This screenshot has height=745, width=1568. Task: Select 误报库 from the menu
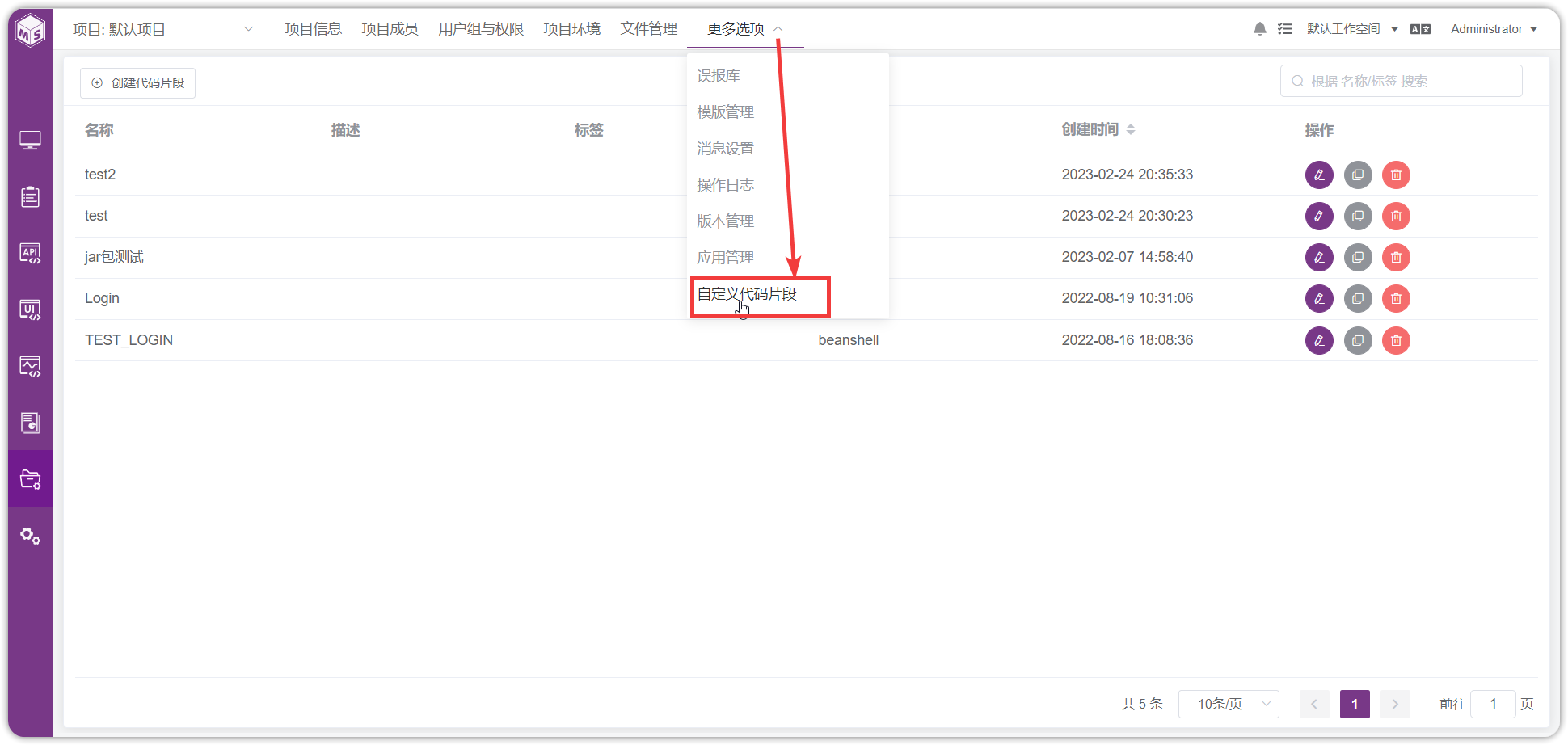719,76
